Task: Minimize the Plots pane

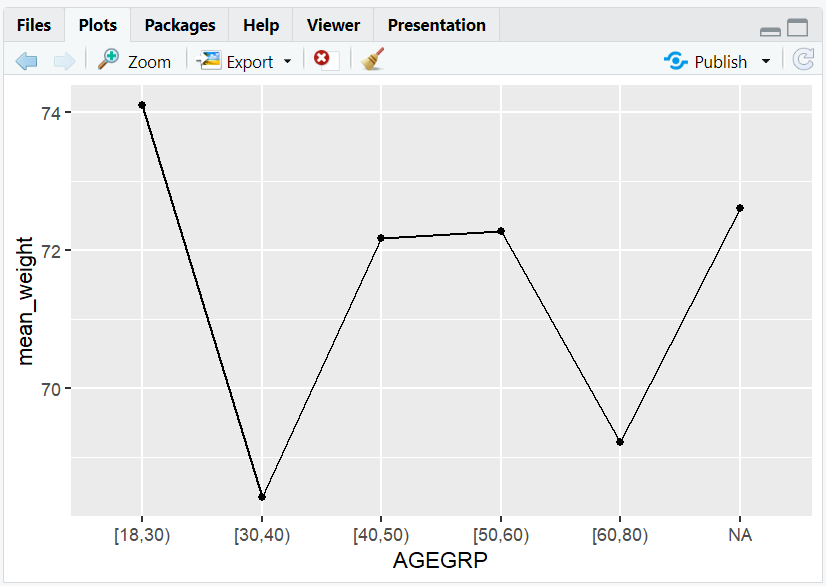Action: click(770, 30)
